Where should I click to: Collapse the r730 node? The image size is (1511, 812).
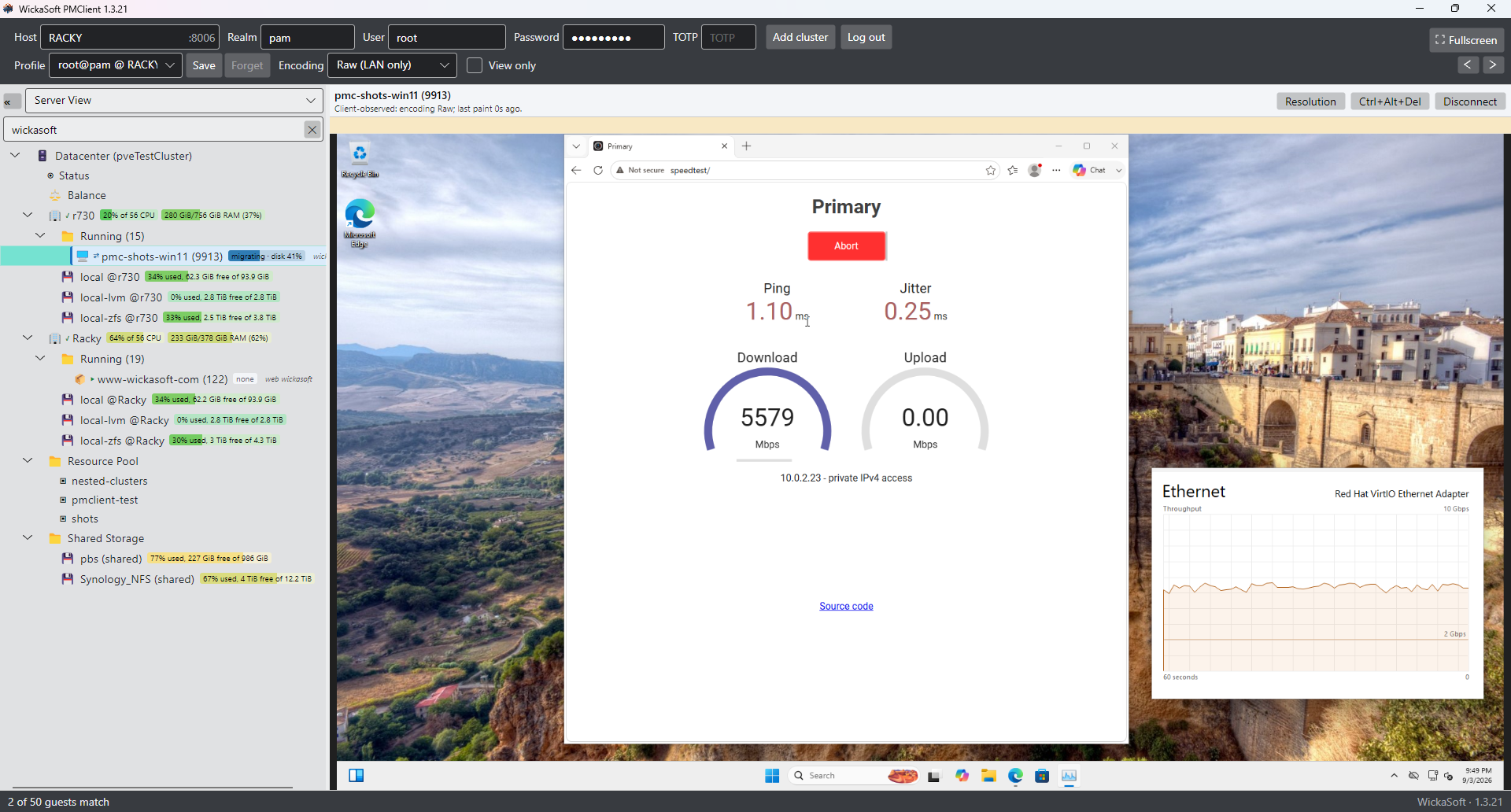[28, 215]
